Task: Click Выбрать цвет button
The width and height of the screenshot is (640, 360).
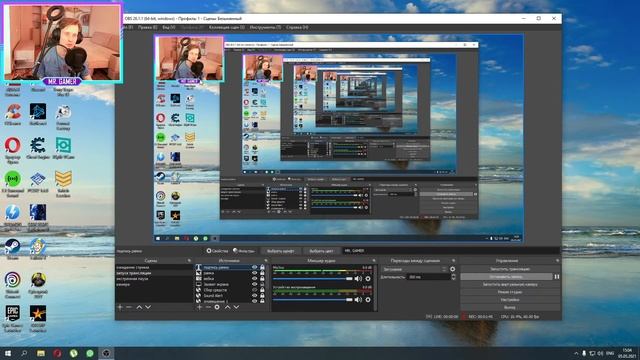Action: pyautogui.click(x=321, y=251)
